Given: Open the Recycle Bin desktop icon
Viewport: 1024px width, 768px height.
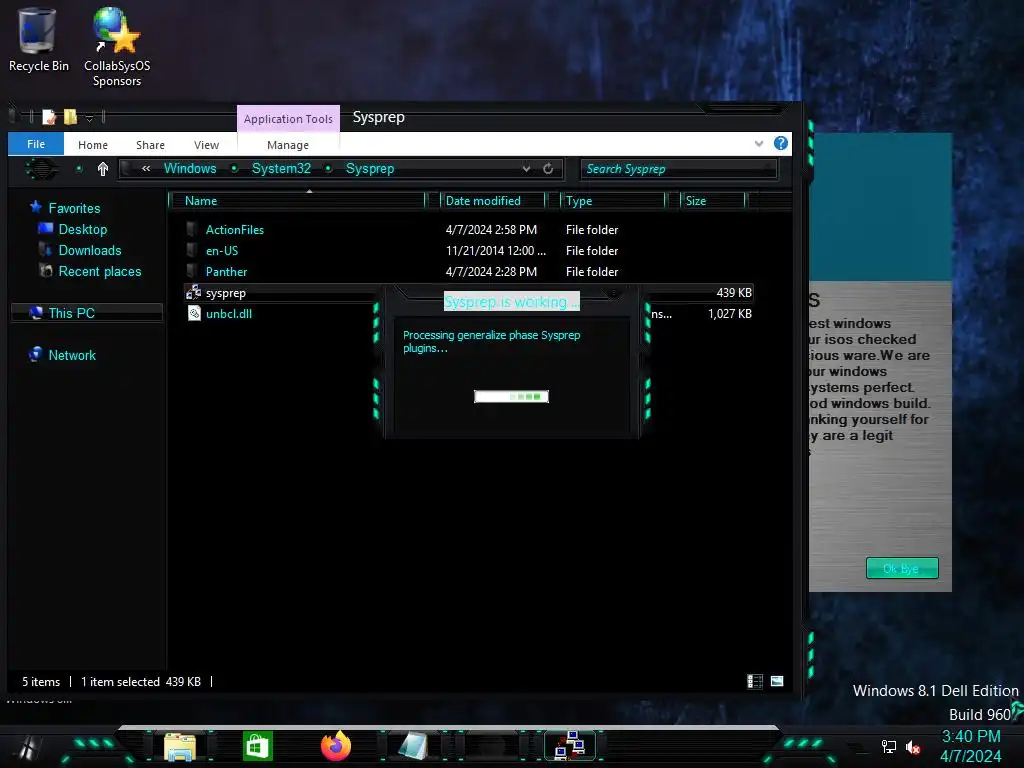Looking at the screenshot, I should [38, 39].
